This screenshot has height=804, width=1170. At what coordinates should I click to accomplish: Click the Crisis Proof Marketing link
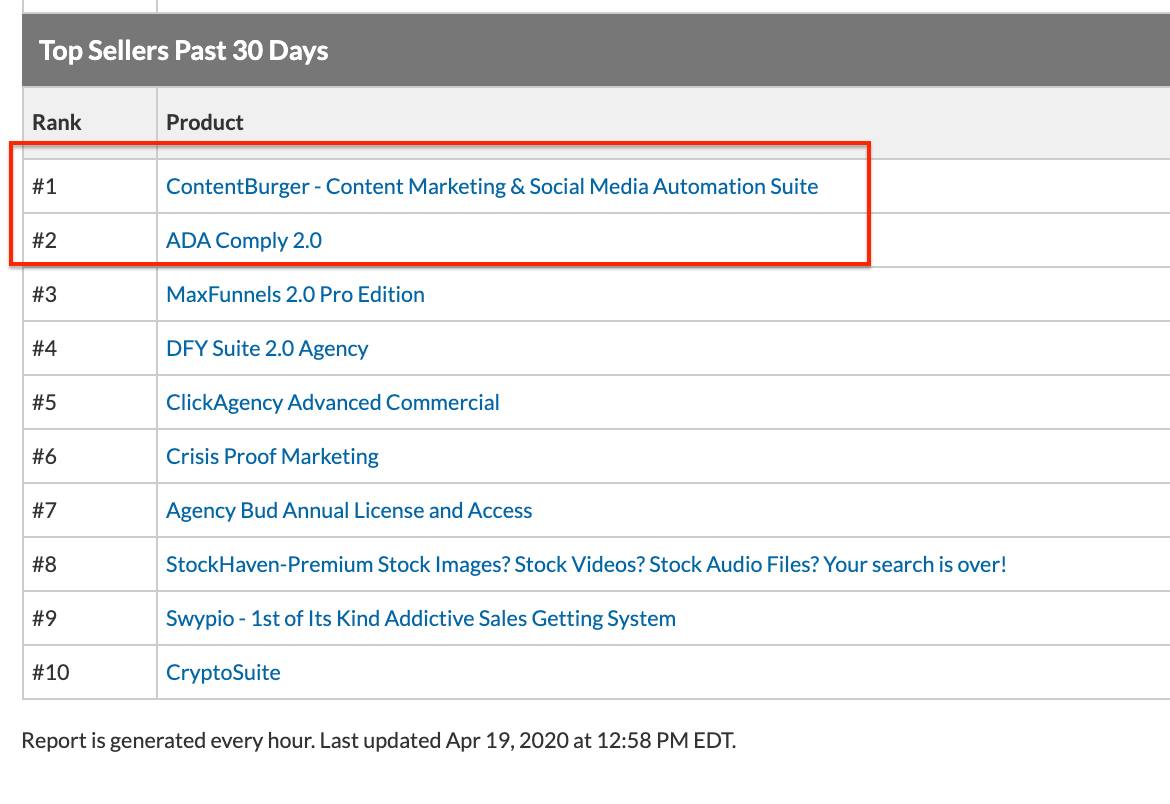pos(272,456)
